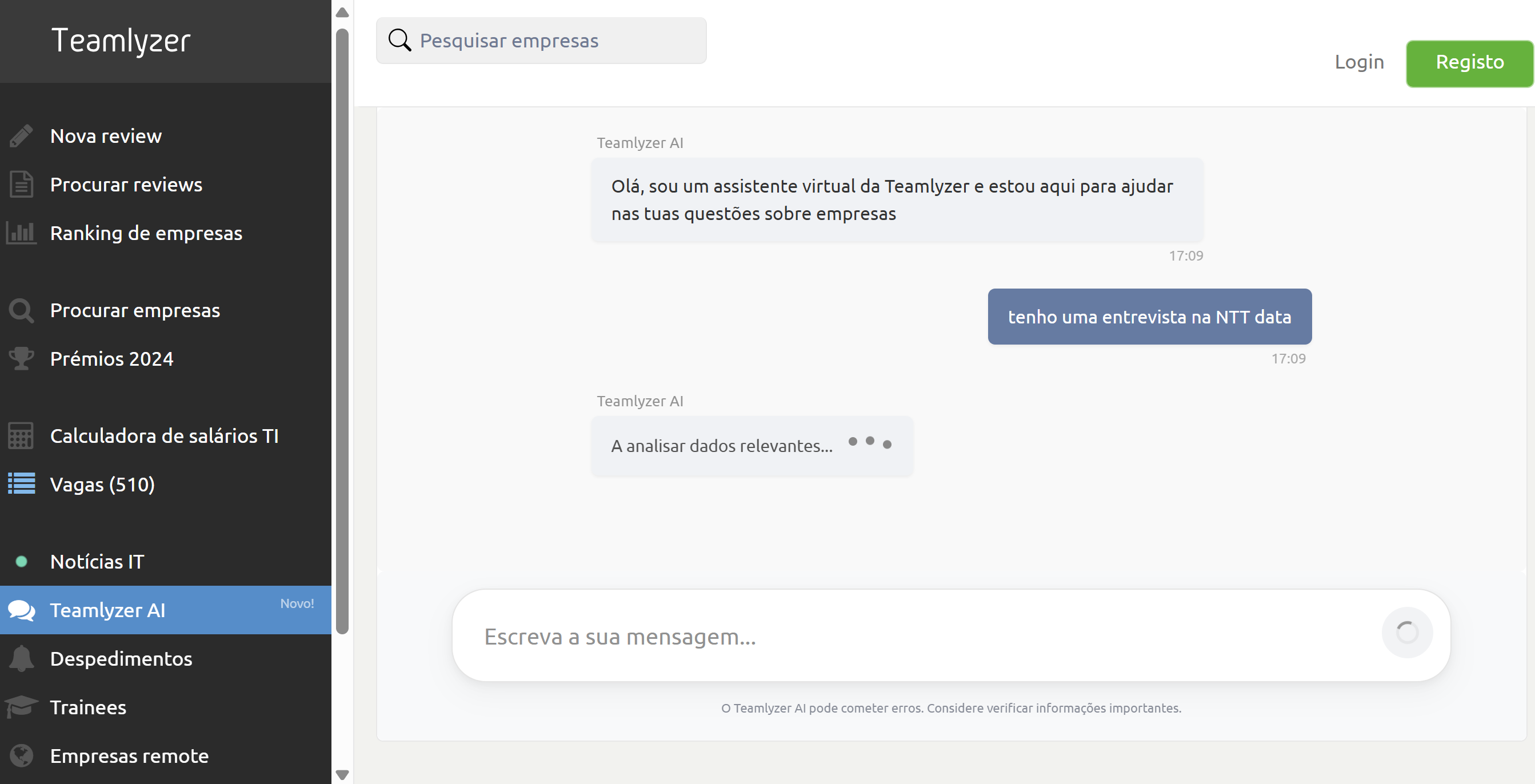Screen dimensions: 1535x784
Task: Click the green Registo button
Action: tap(1469, 63)
